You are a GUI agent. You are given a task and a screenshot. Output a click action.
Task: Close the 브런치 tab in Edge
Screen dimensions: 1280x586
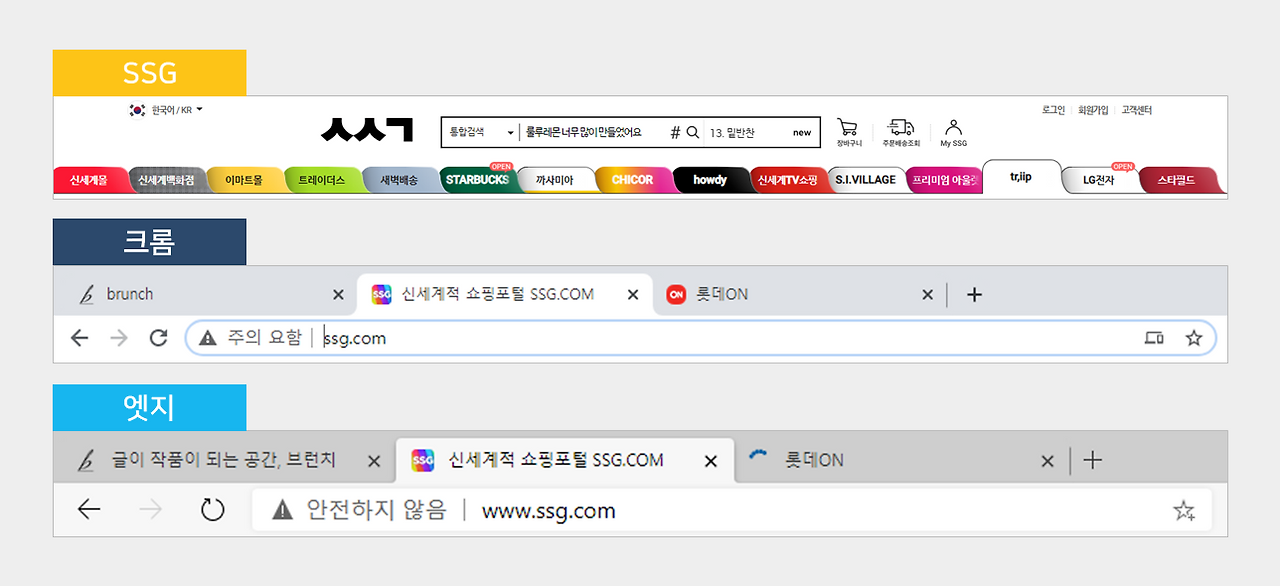(x=374, y=461)
